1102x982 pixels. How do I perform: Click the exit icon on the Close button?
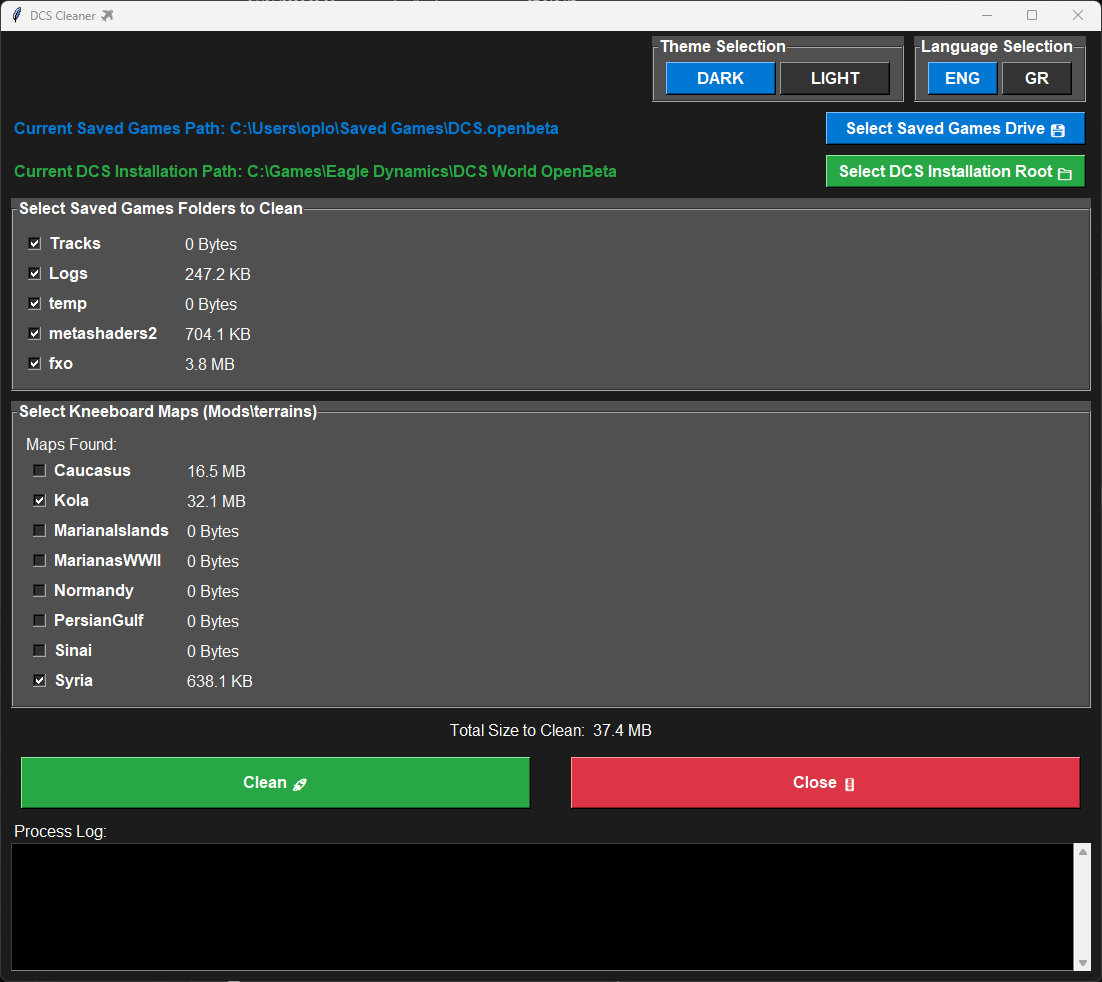coord(849,784)
